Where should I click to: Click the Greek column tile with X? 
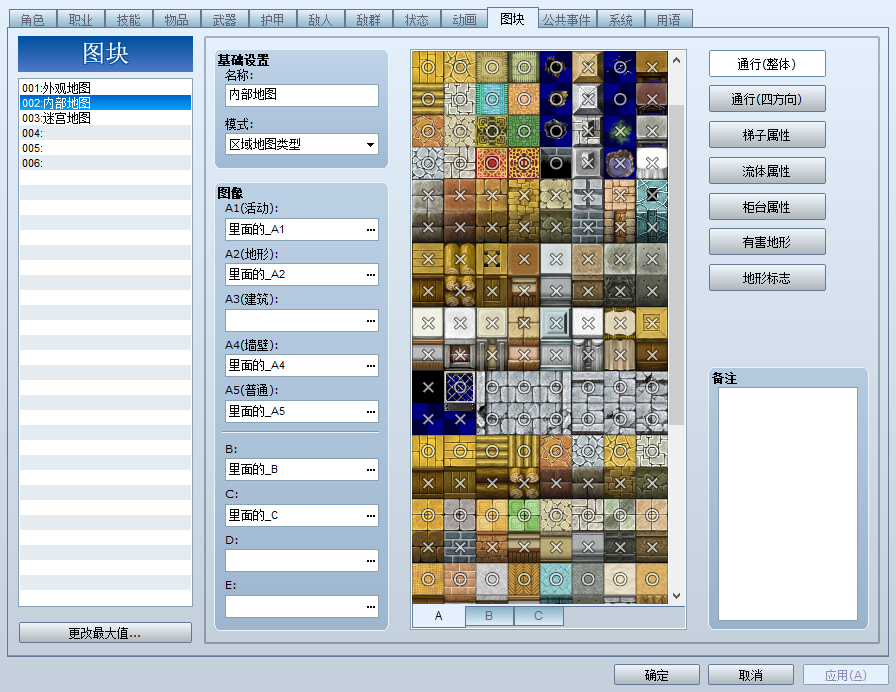point(587,355)
